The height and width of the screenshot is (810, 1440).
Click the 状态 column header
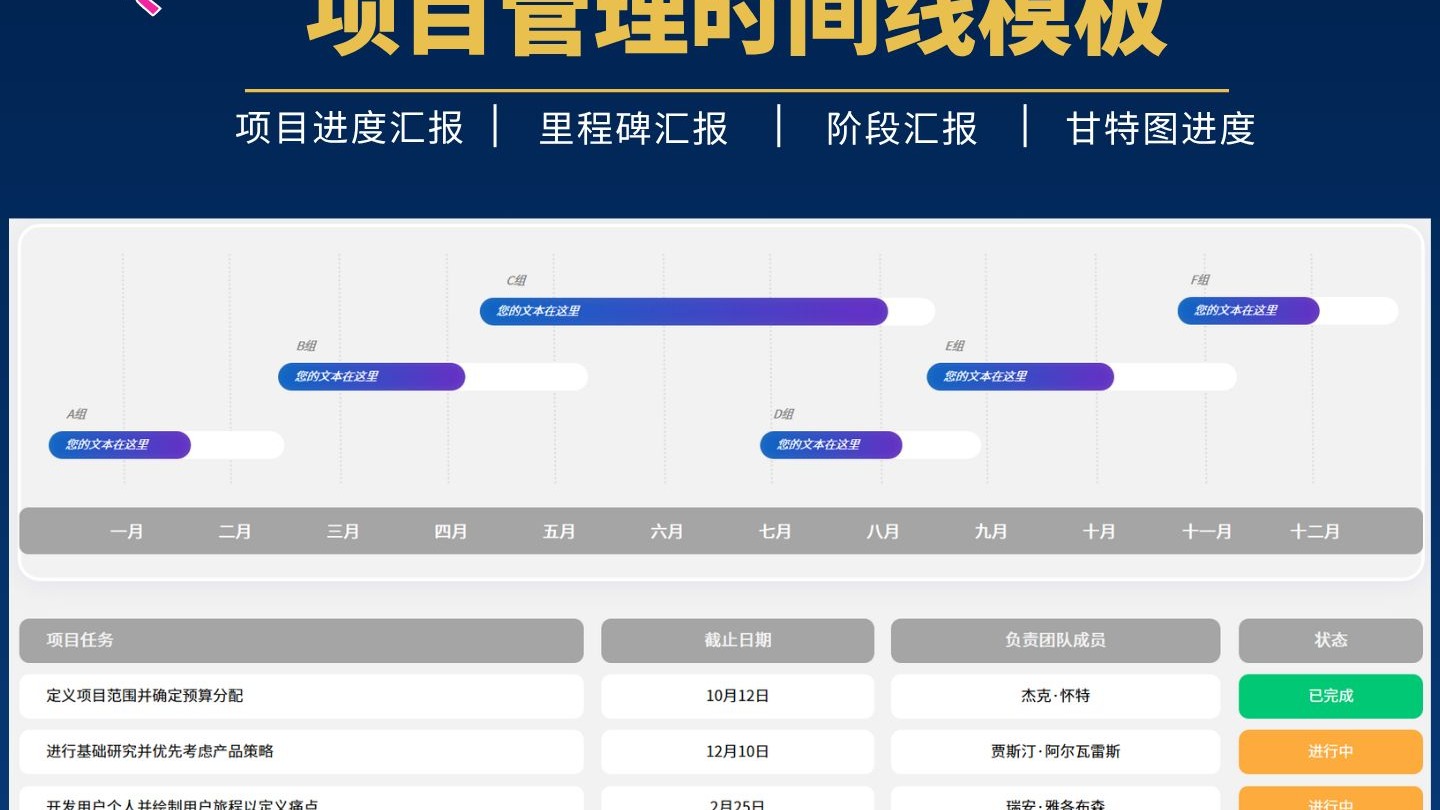click(1330, 640)
